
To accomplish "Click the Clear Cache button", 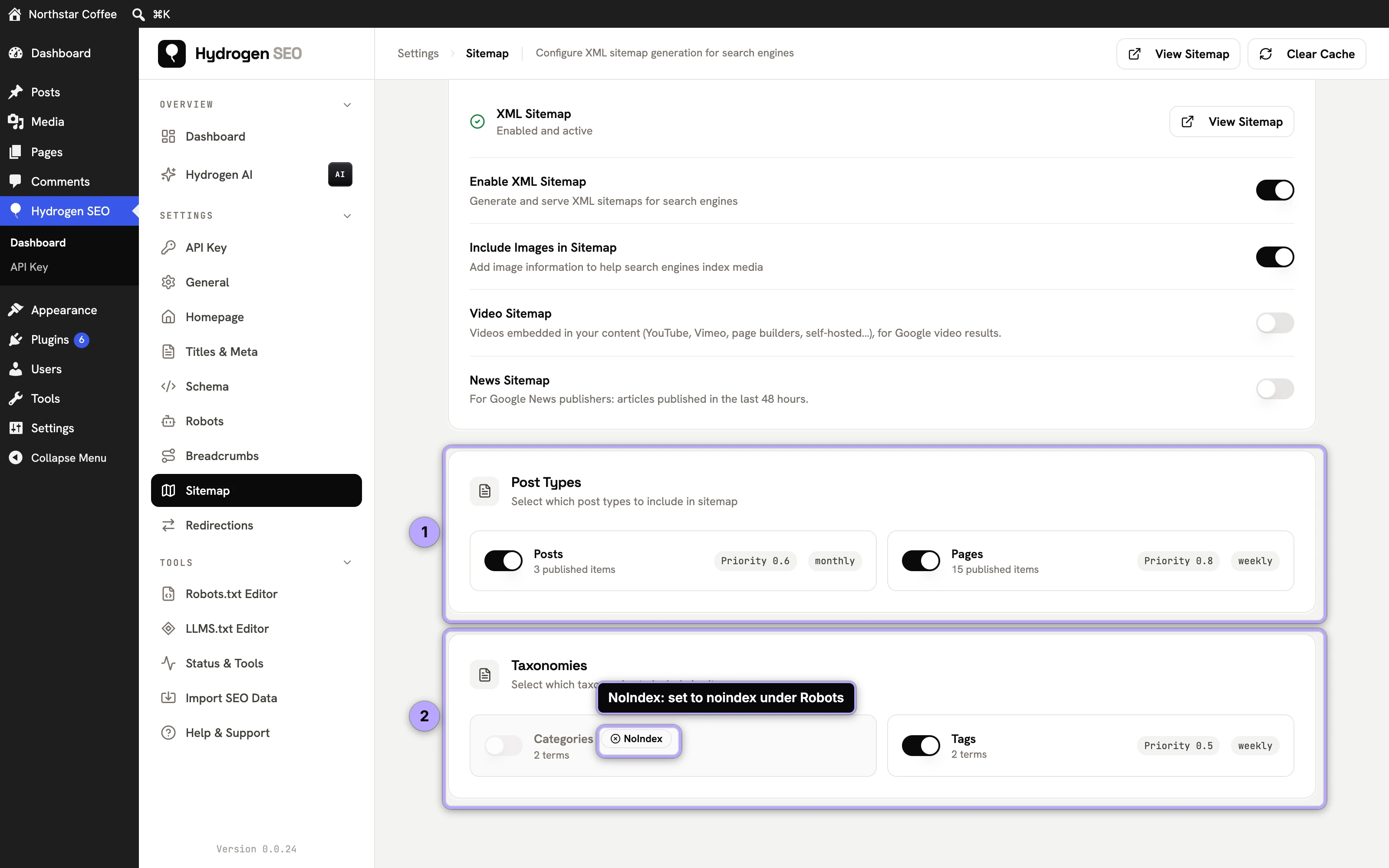I will click(x=1307, y=54).
